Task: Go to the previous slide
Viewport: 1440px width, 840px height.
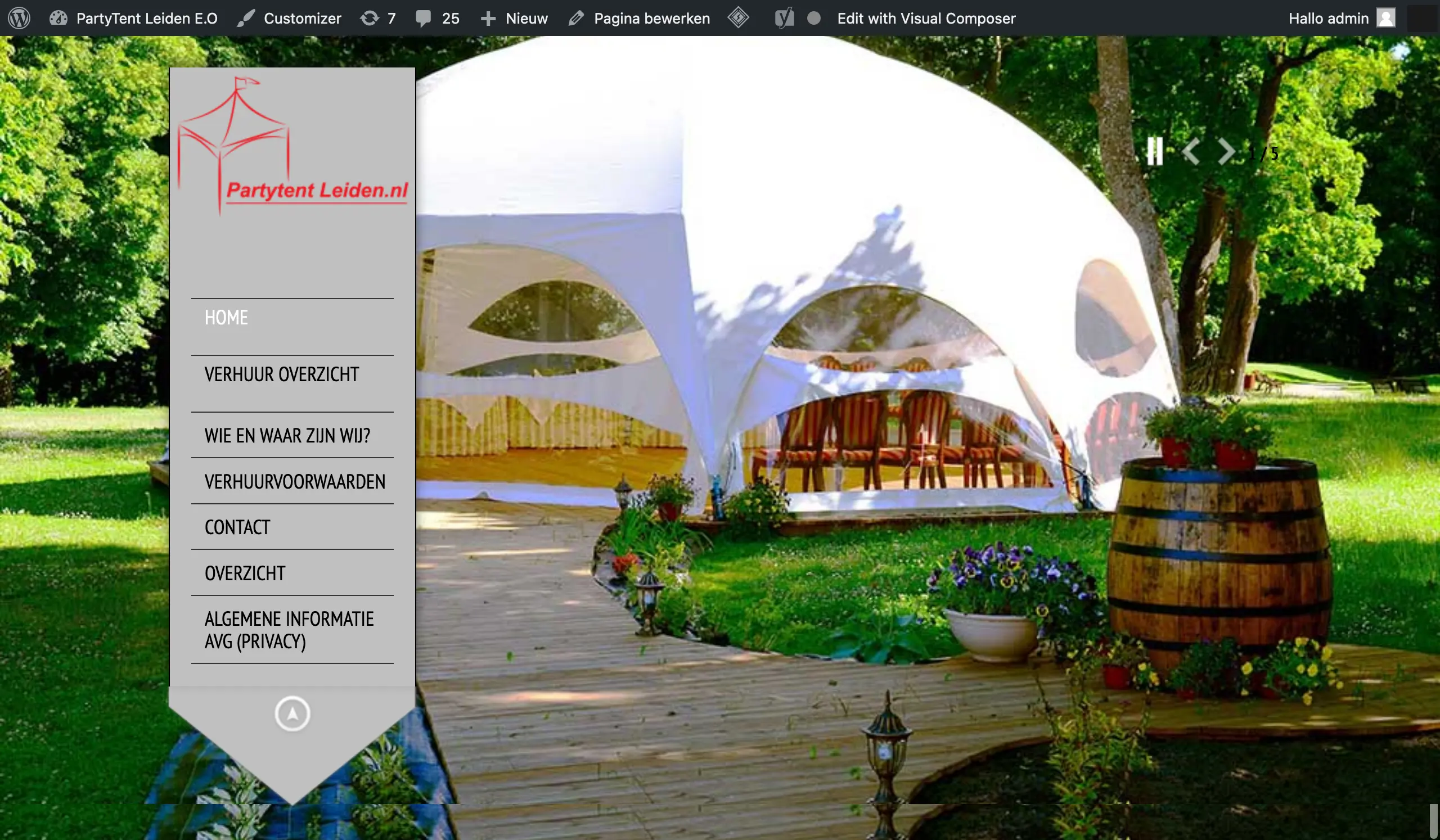Action: (x=1190, y=152)
